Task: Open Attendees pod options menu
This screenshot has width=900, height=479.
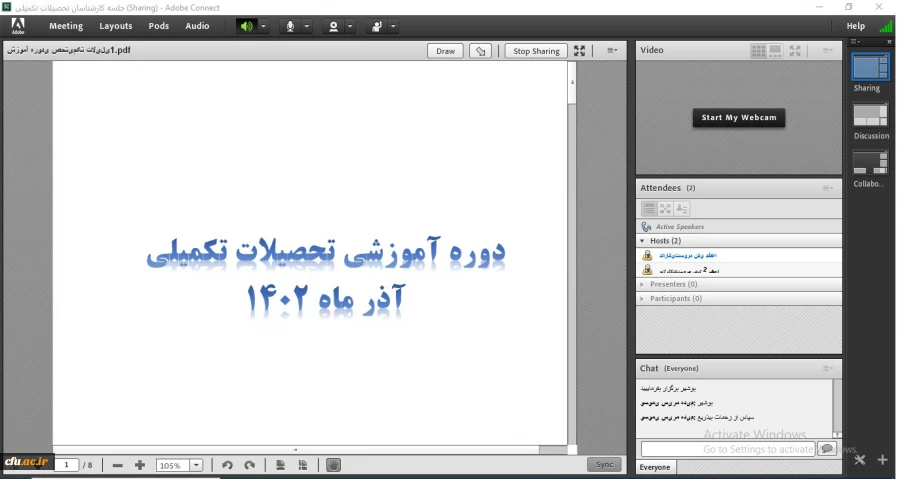Action: click(828, 188)
